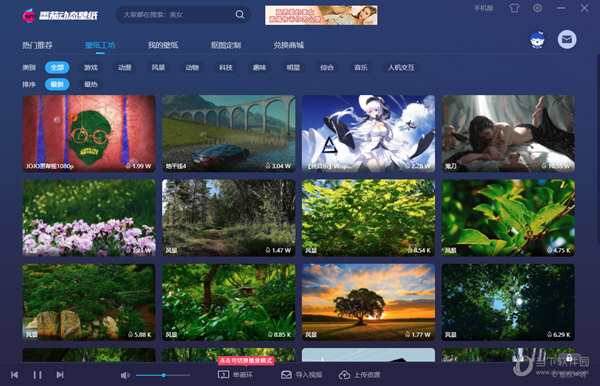Select the 最热 sort option
Image resolution: width=600 pixels, height=386 pixels.
(91, 84)
